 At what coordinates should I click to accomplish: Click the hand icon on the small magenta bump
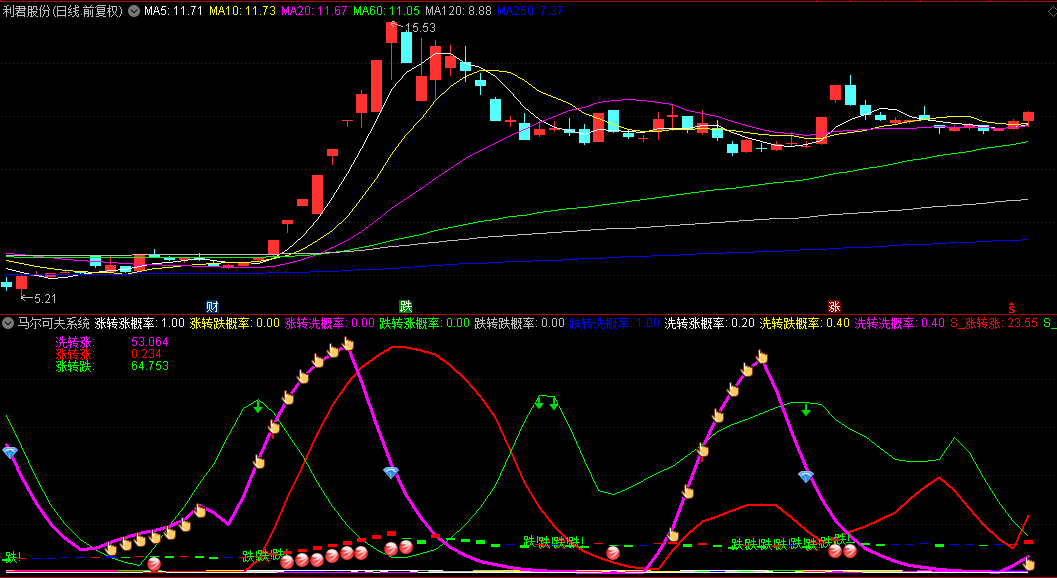(x=200, y=511)
